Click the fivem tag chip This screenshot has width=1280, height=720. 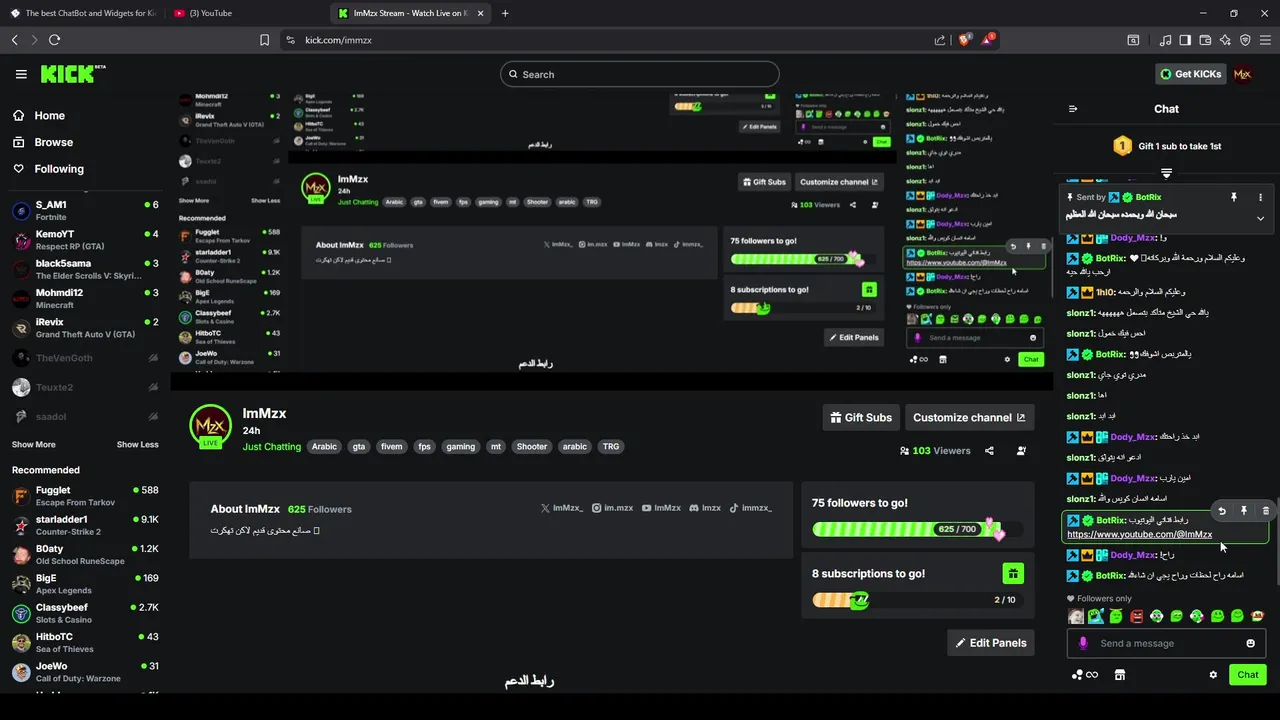[x=391, y=447]
